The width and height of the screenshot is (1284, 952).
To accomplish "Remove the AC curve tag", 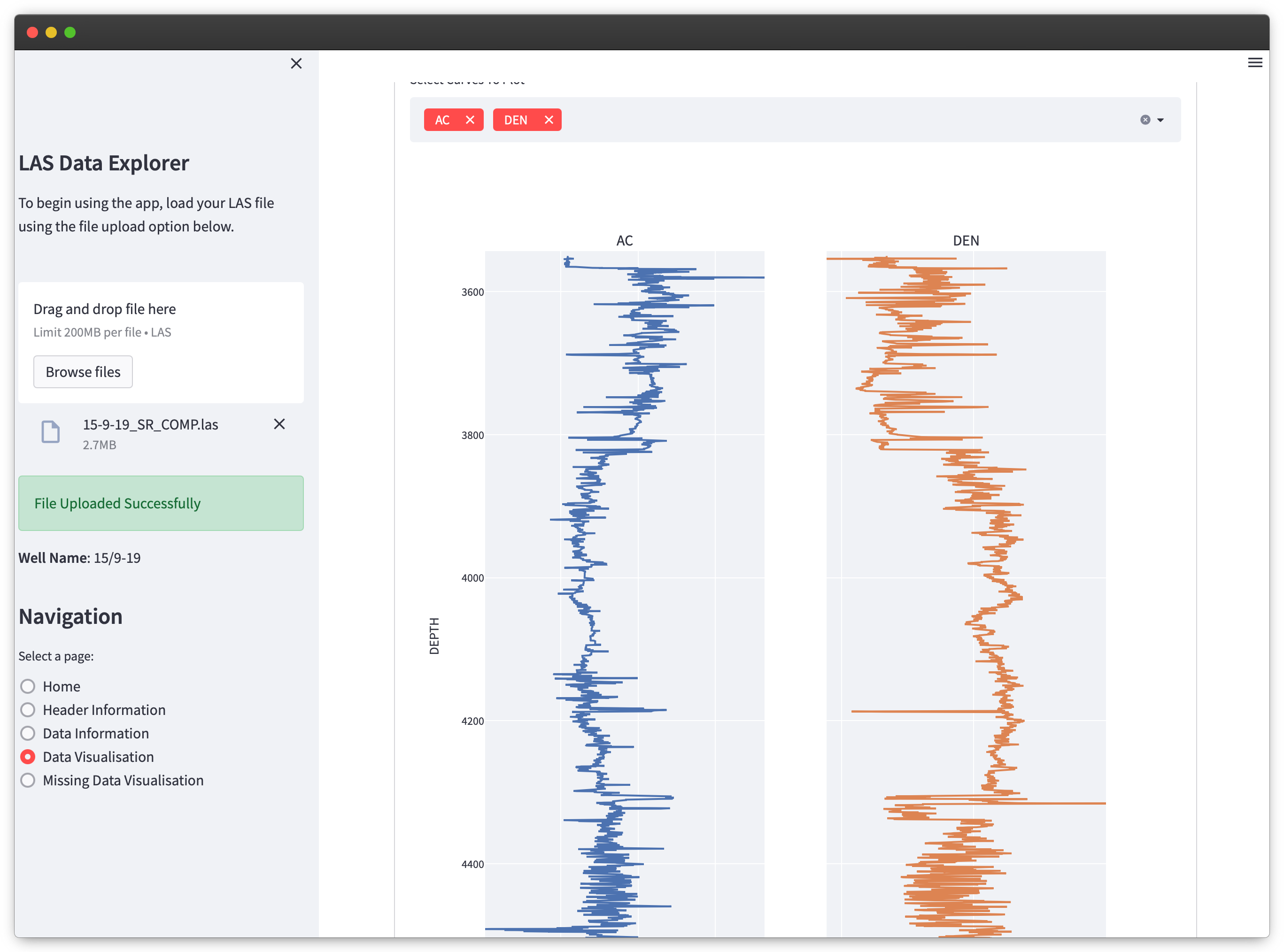I will coord(470,120).
